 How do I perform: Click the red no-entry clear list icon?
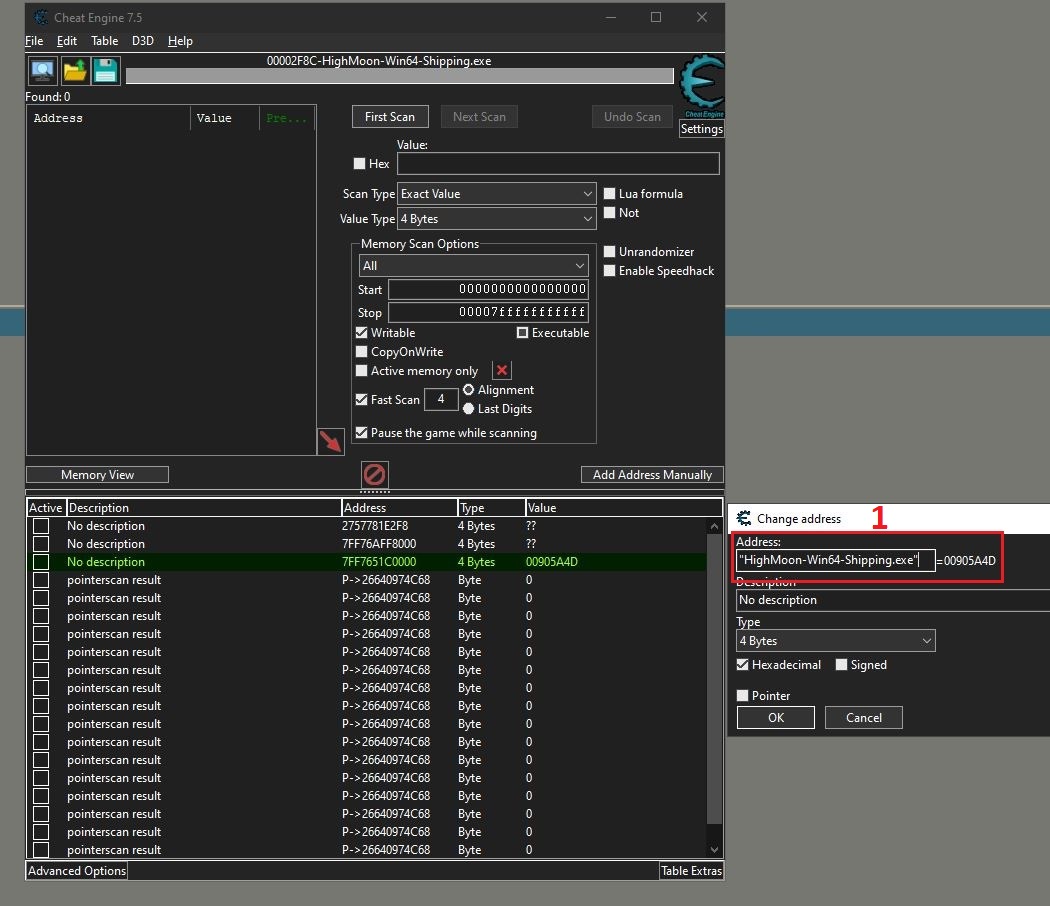374,474
